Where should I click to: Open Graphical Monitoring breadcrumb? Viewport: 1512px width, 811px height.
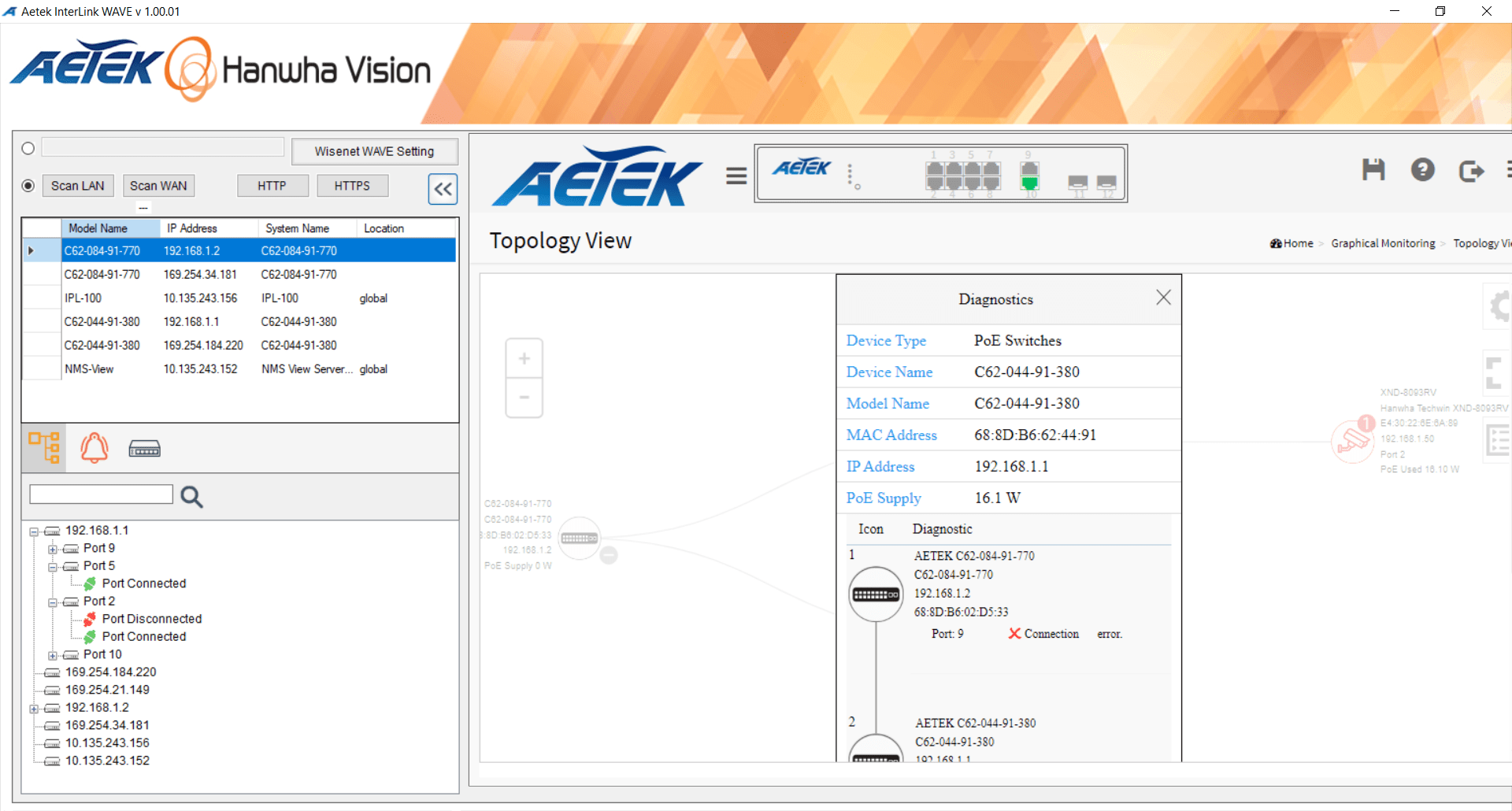coord(1383,243)
